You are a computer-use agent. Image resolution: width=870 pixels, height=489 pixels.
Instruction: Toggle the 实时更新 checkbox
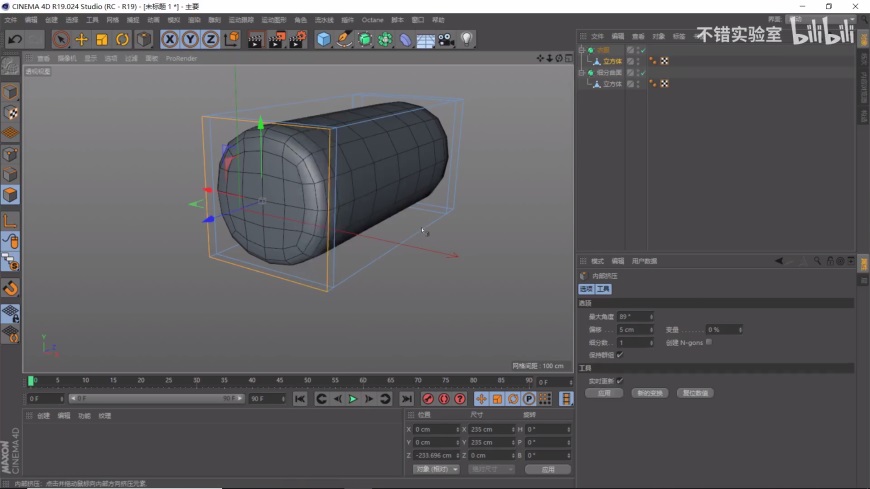(x=620, y=380)
